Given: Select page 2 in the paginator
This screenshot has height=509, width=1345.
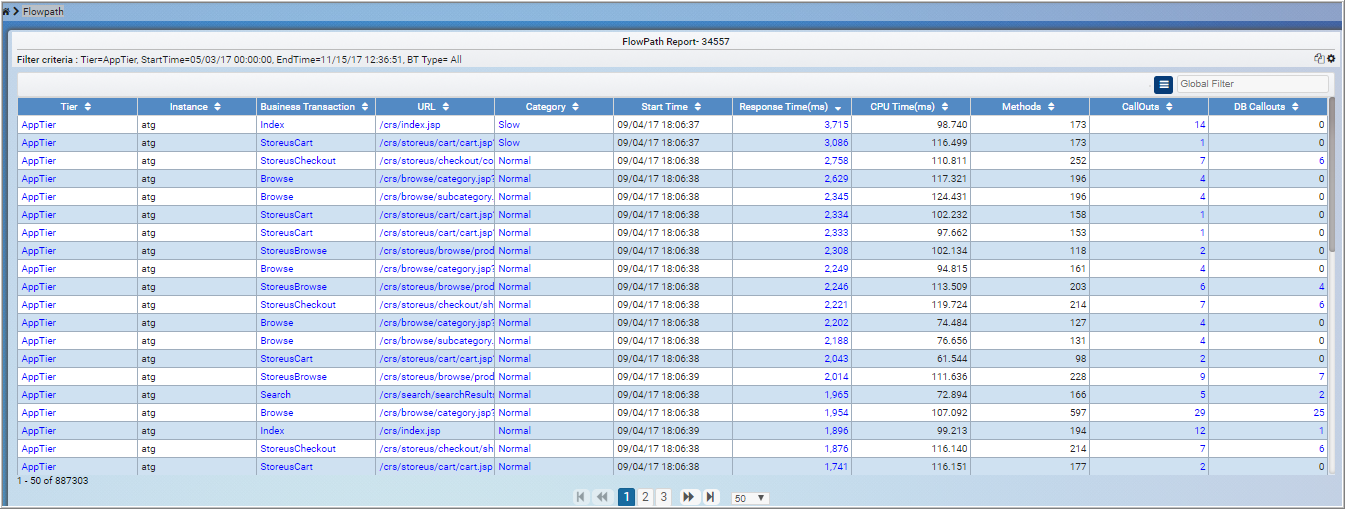Looking at the screenshot, I should [x=645, y=497].
